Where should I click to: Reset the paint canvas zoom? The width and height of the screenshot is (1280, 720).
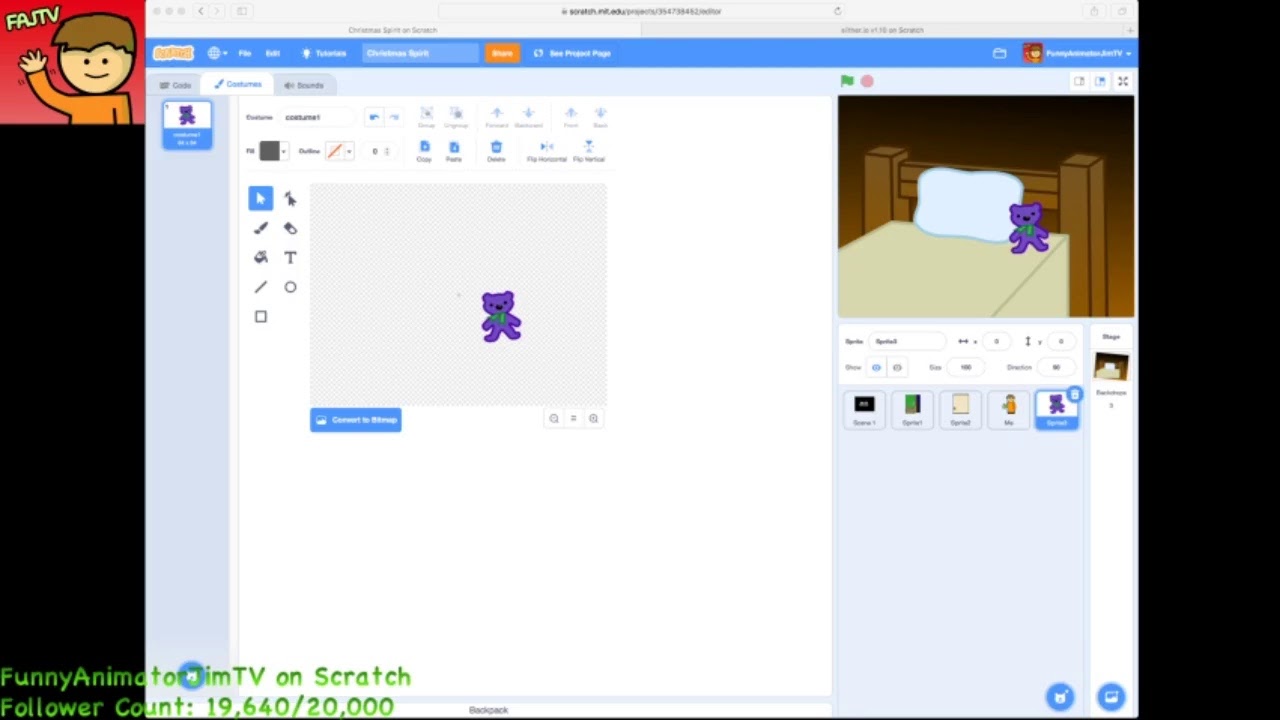tap(573, 419)
